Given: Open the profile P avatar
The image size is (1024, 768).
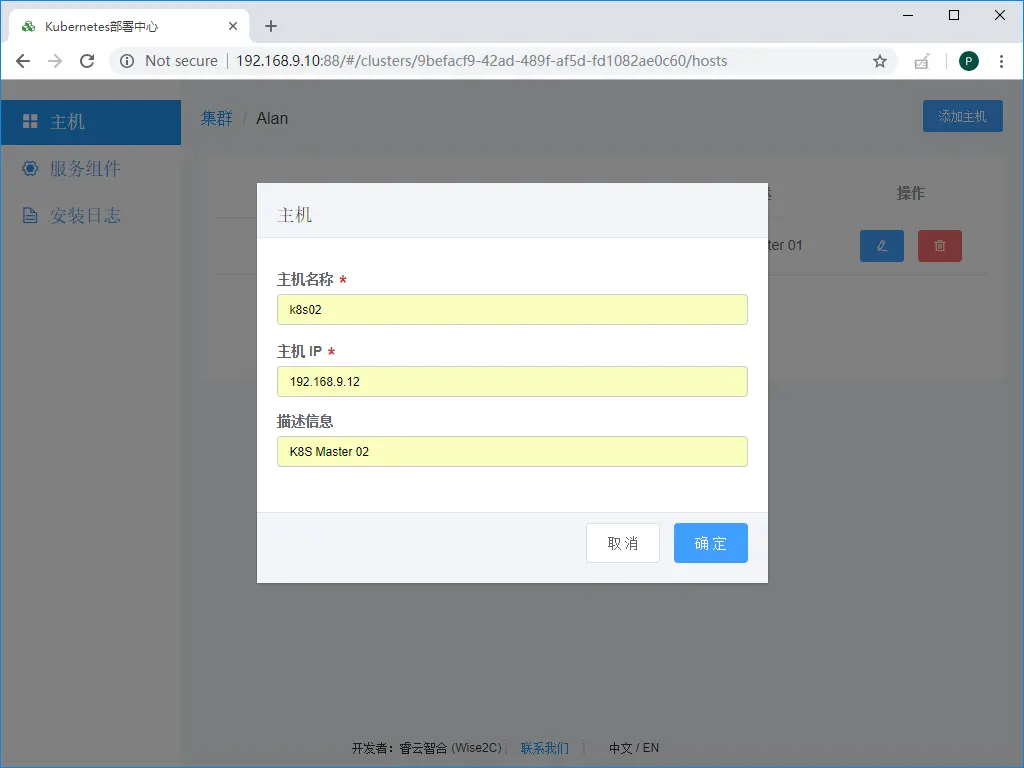Looking at the screenshot, I should coord(968,61).
